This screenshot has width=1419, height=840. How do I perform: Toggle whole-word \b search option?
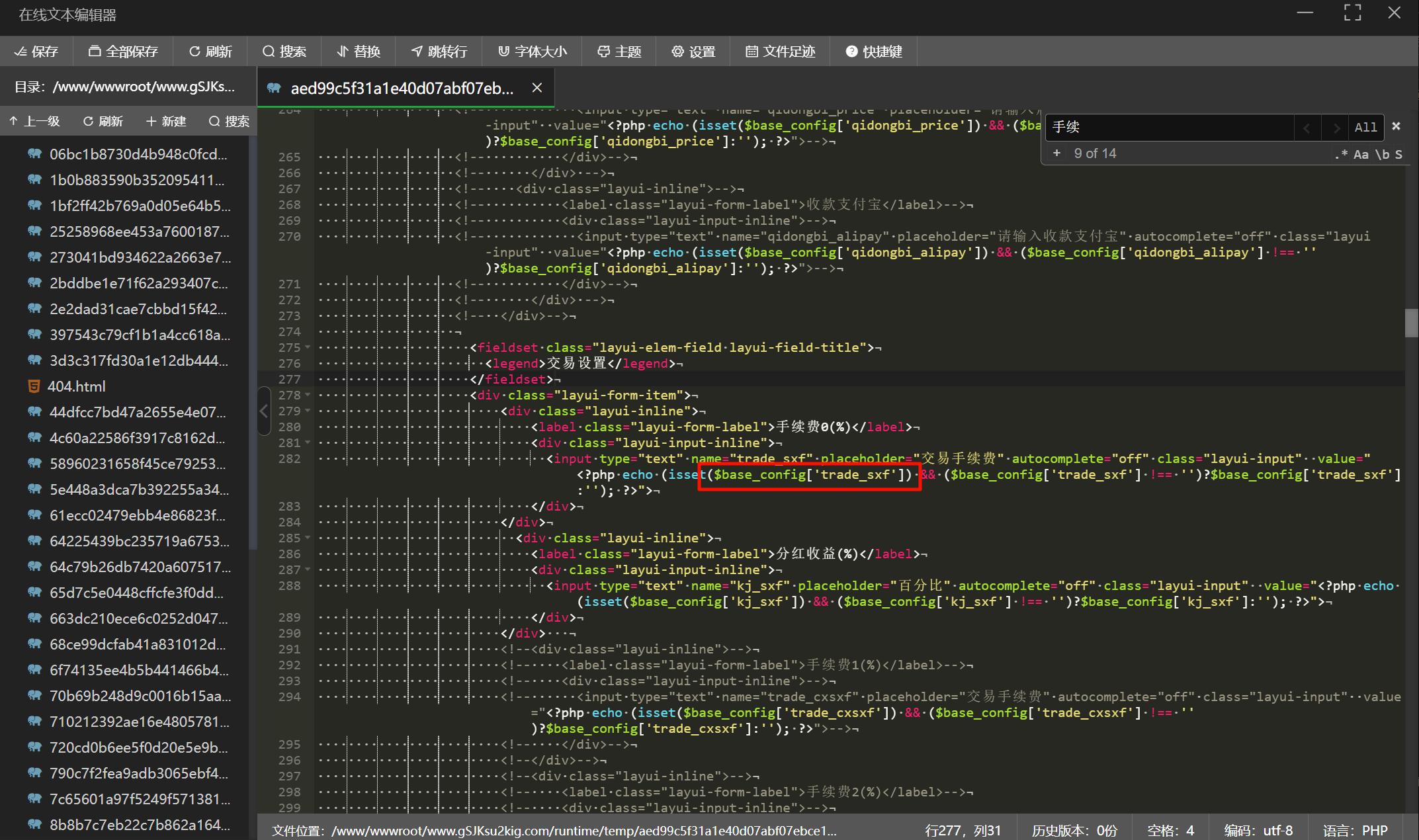1382,154
